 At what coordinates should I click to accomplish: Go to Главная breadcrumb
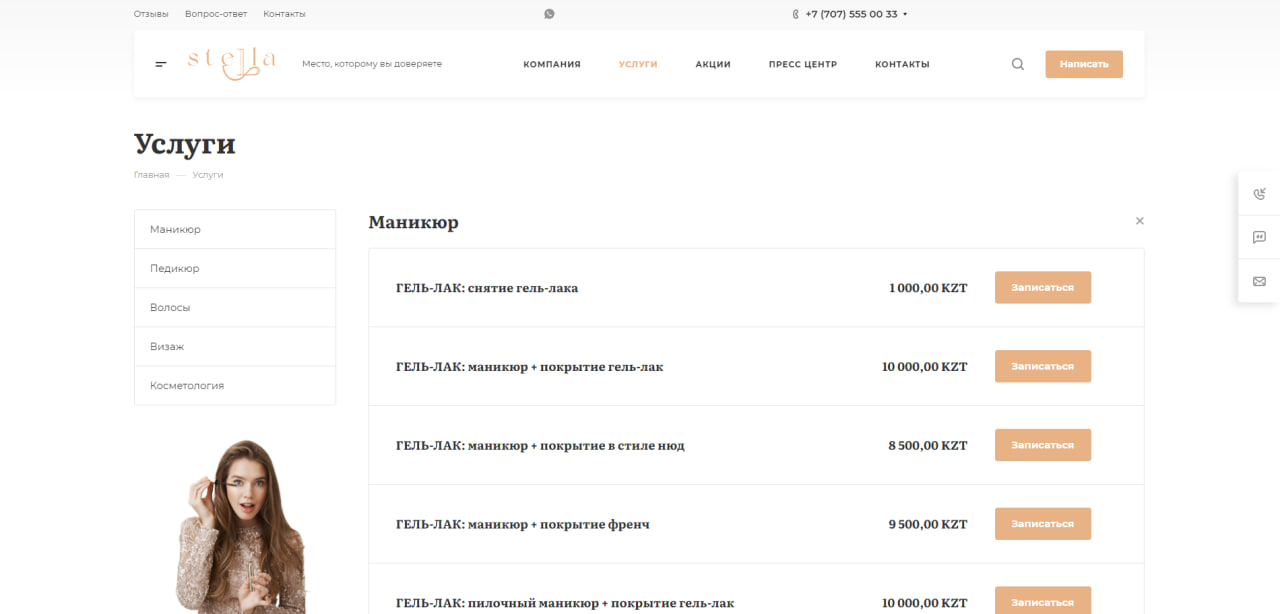click(x=152, y=174)
